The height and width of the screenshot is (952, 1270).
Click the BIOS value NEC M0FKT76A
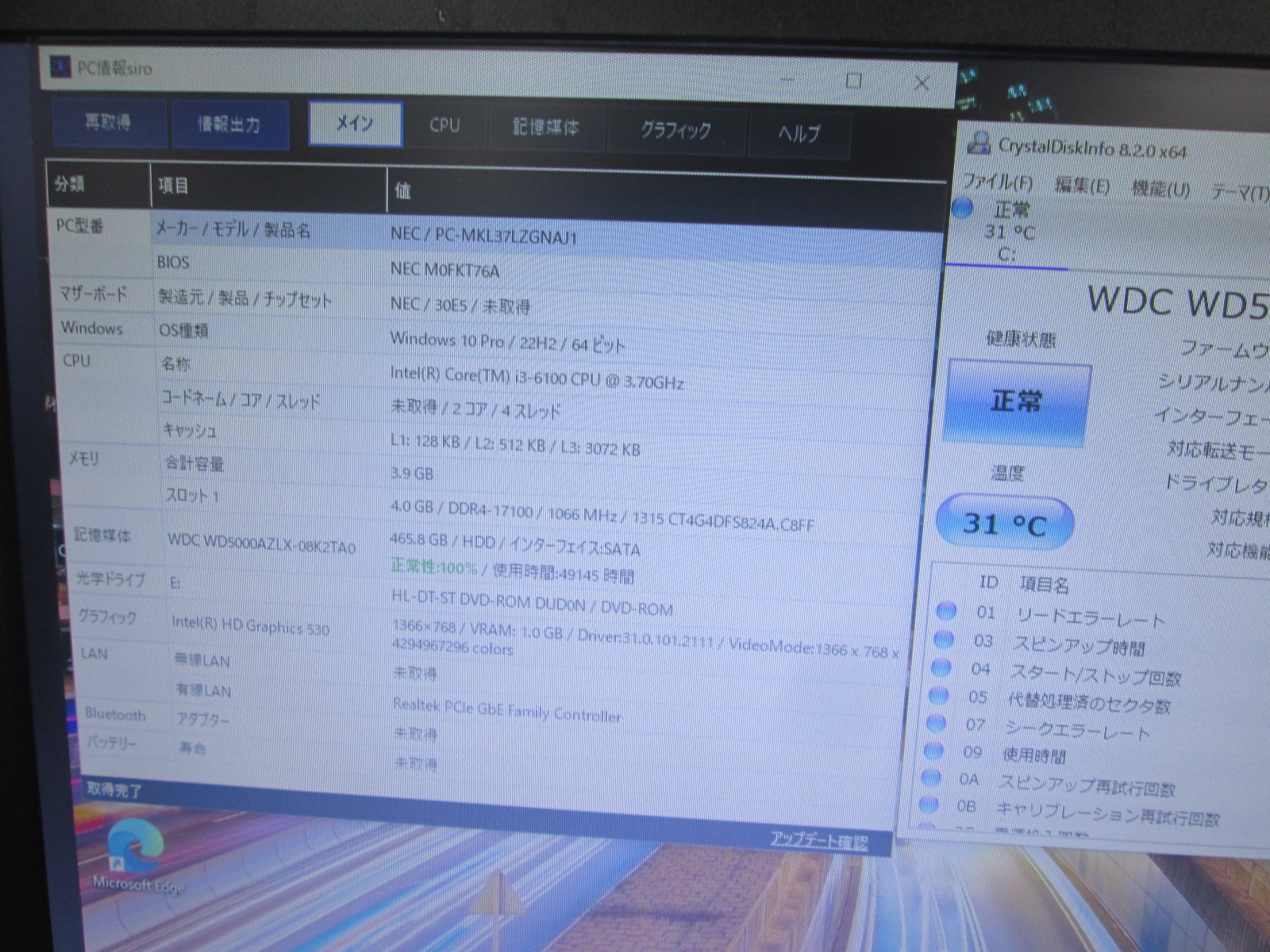(x=444, y=270)
